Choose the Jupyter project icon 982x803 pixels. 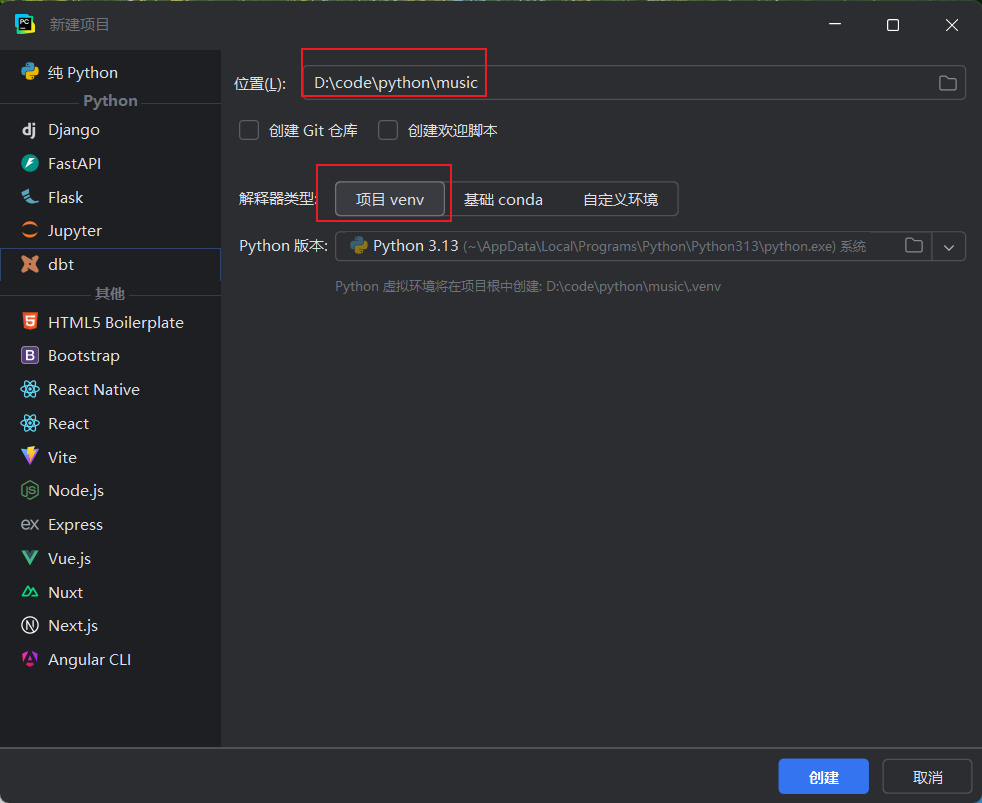click(29, 231)
